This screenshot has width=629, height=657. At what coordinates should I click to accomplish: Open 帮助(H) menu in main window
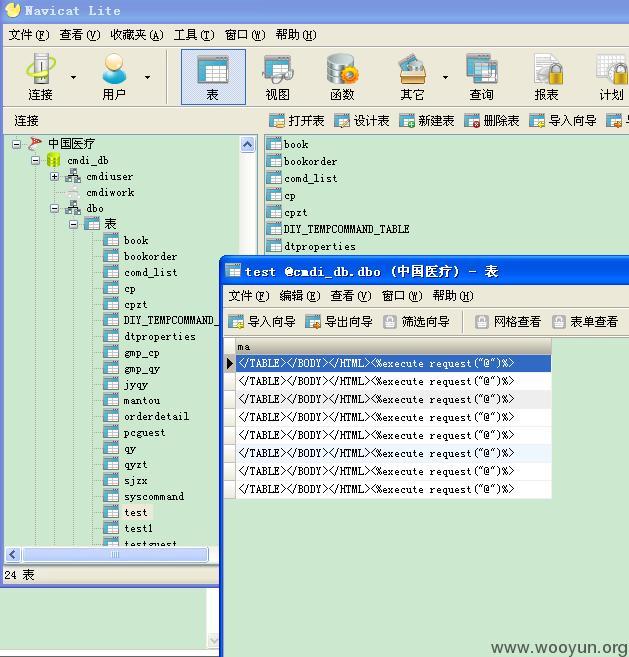tap(296, 35)
